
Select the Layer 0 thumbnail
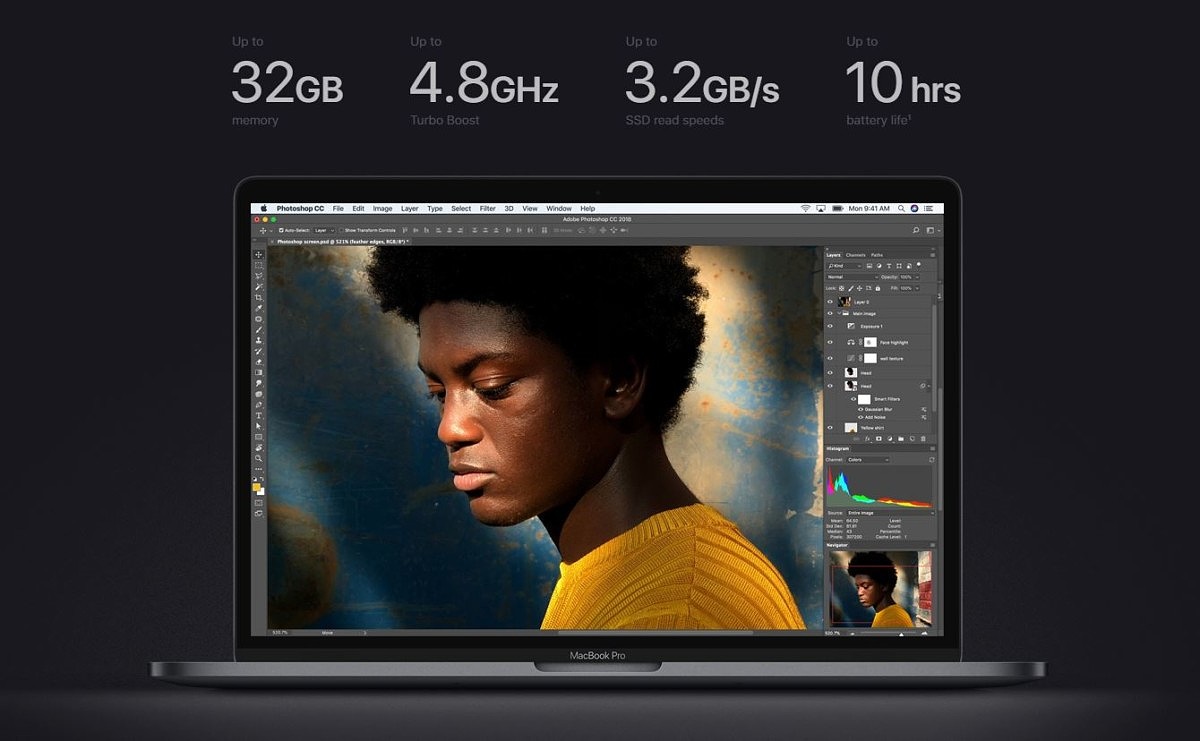coord(846,301)
